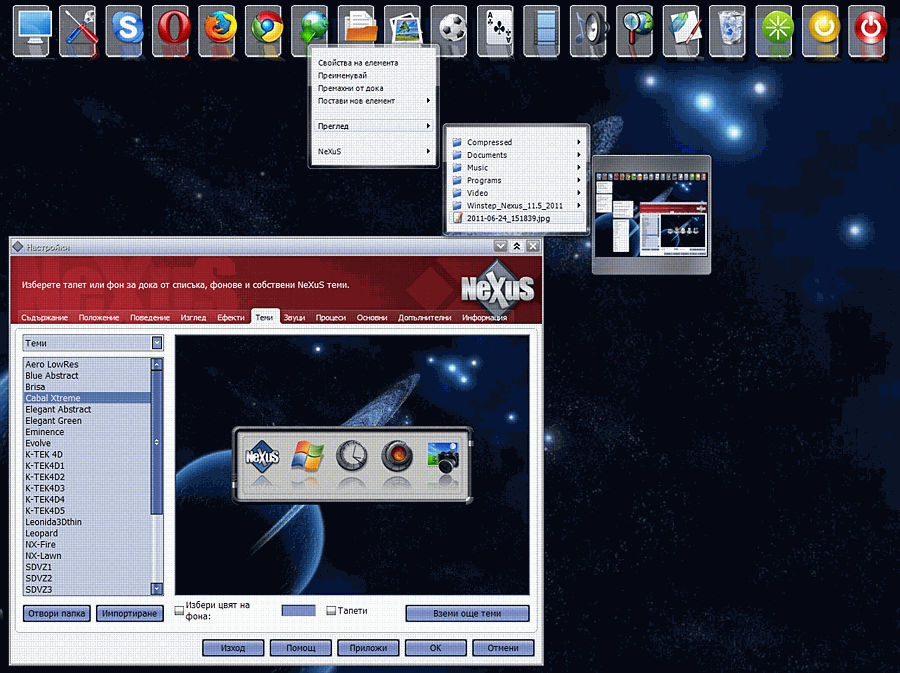Image resolution: width=900 pixels, height=673 pixels.
Task: Expand the 'Преглед' submenu
Action: click(374, 126)
